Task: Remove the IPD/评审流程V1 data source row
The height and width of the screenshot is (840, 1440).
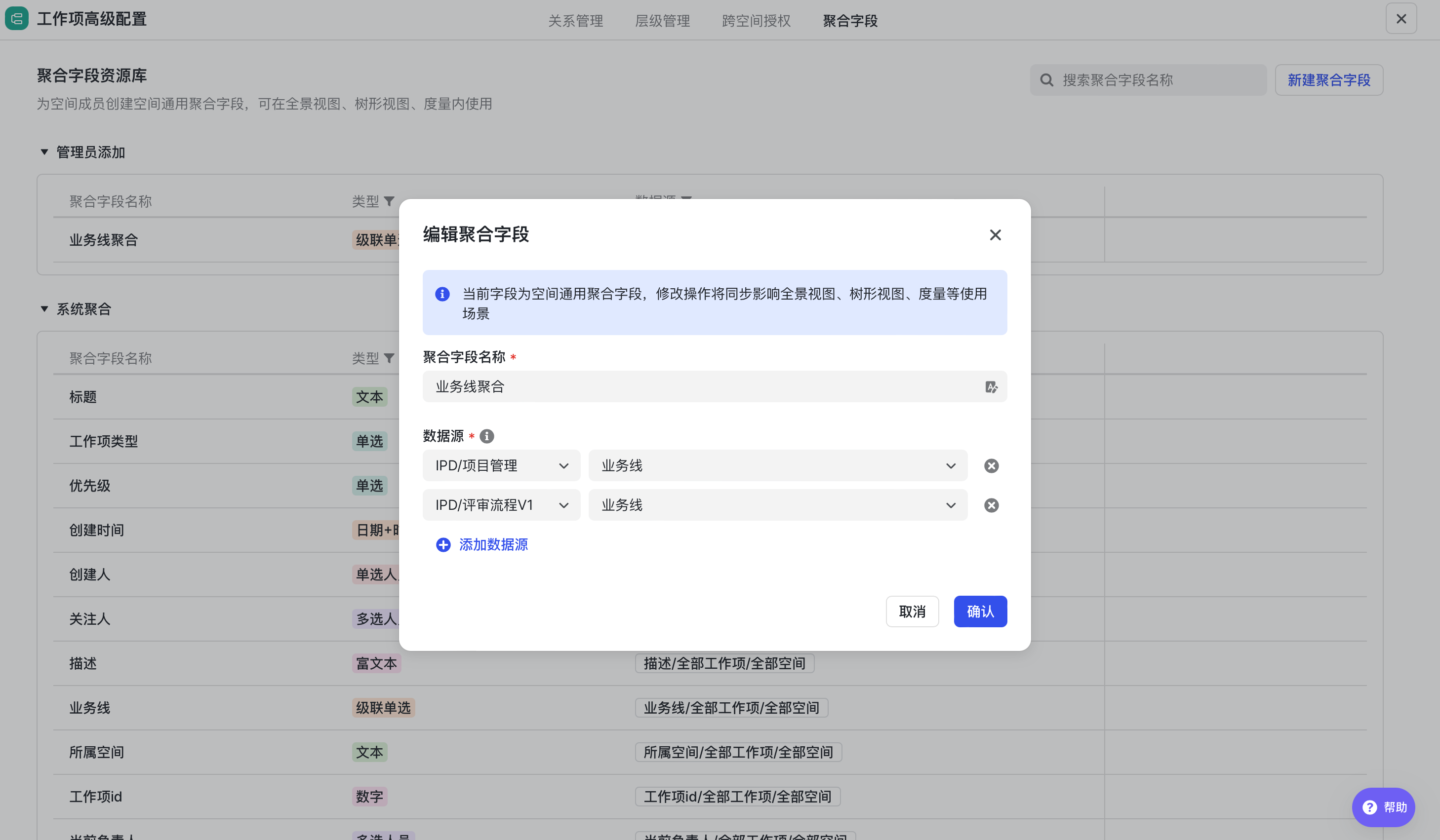Action: (991, 505)
